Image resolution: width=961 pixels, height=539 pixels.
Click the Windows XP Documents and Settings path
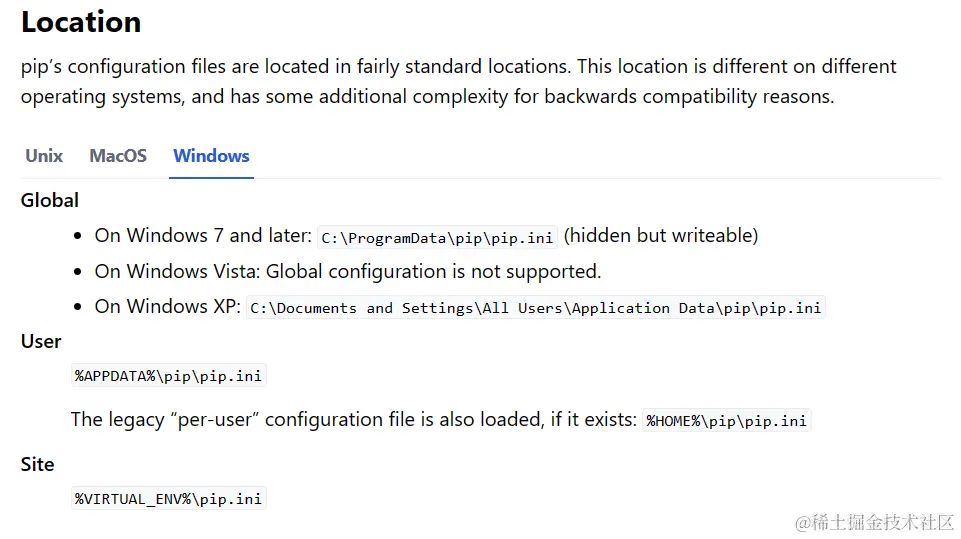536,307
